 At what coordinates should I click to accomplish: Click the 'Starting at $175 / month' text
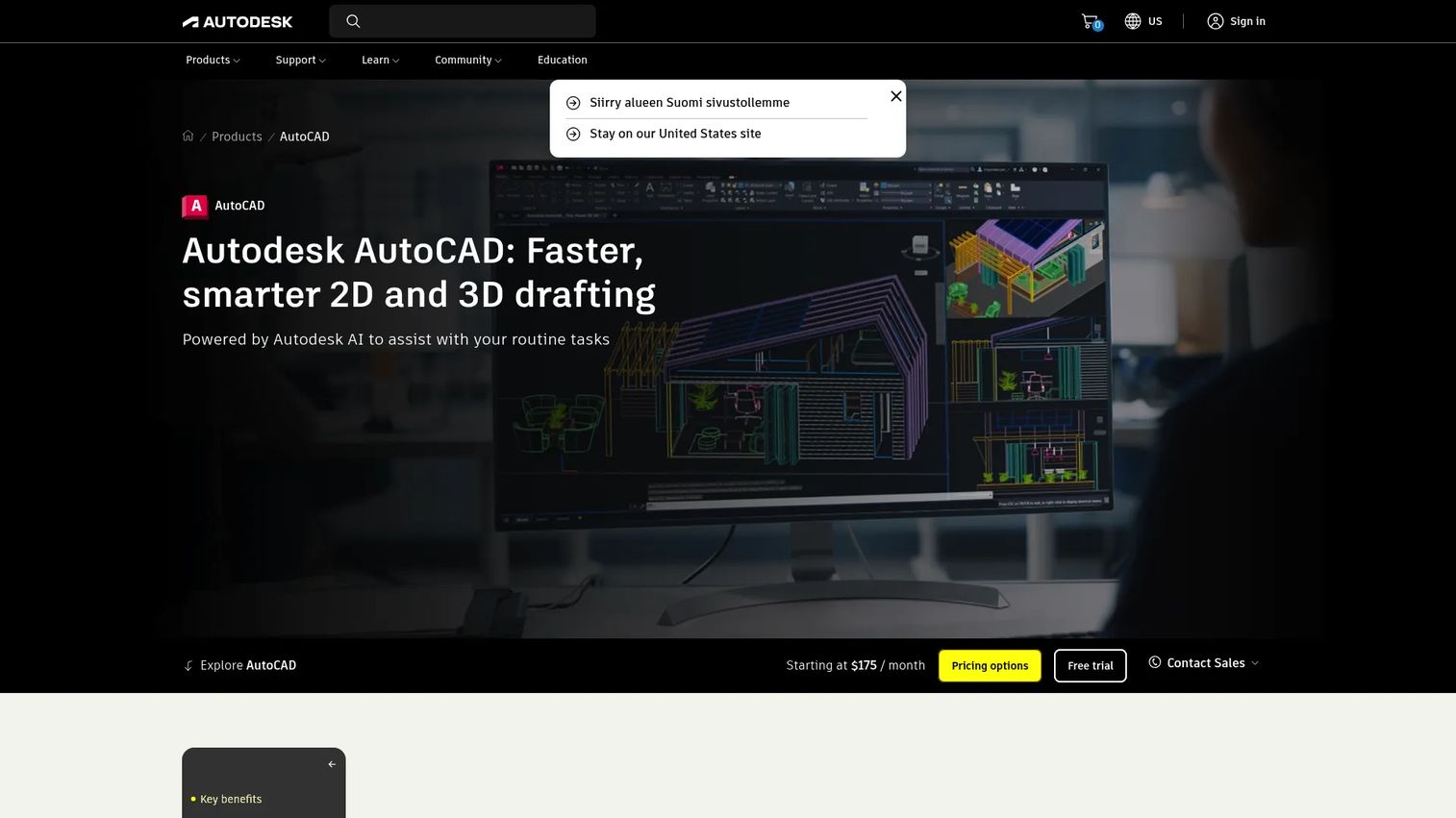[x=856, y=665]
